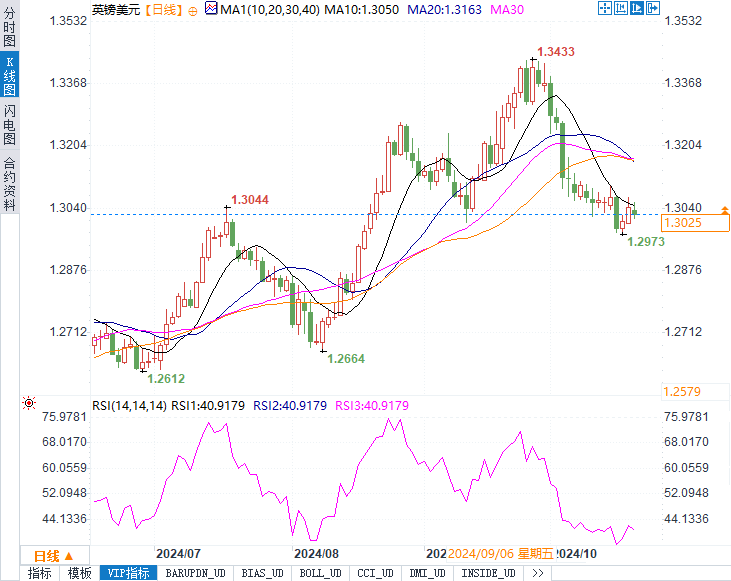Switch to the 闪电图 side tab
This screenshot has width=731, height=581.
click(9, 124)
